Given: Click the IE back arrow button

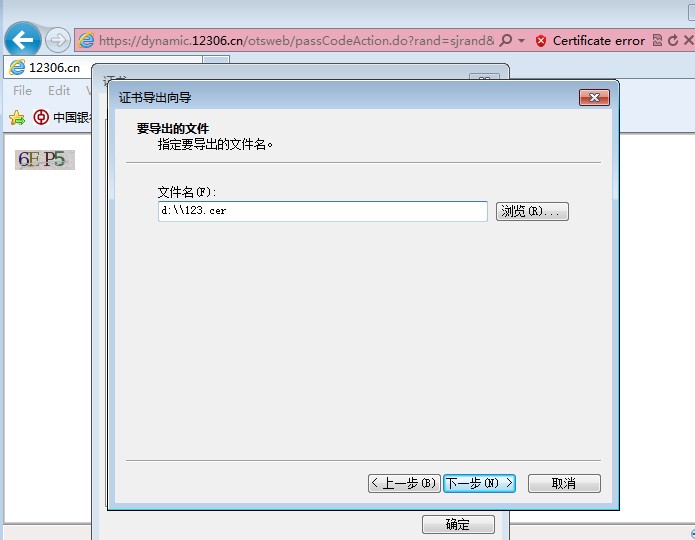Looking at the screenshot, I should coord(22,40).
